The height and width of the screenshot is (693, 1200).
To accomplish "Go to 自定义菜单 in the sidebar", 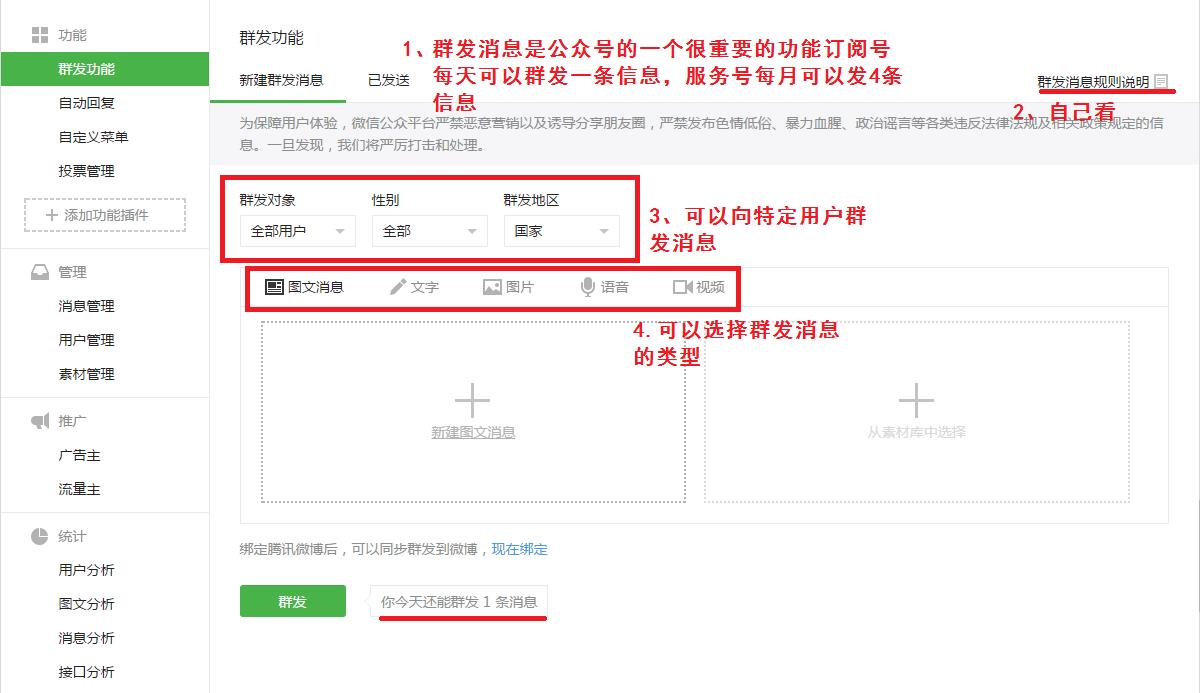I will point(93,137).
